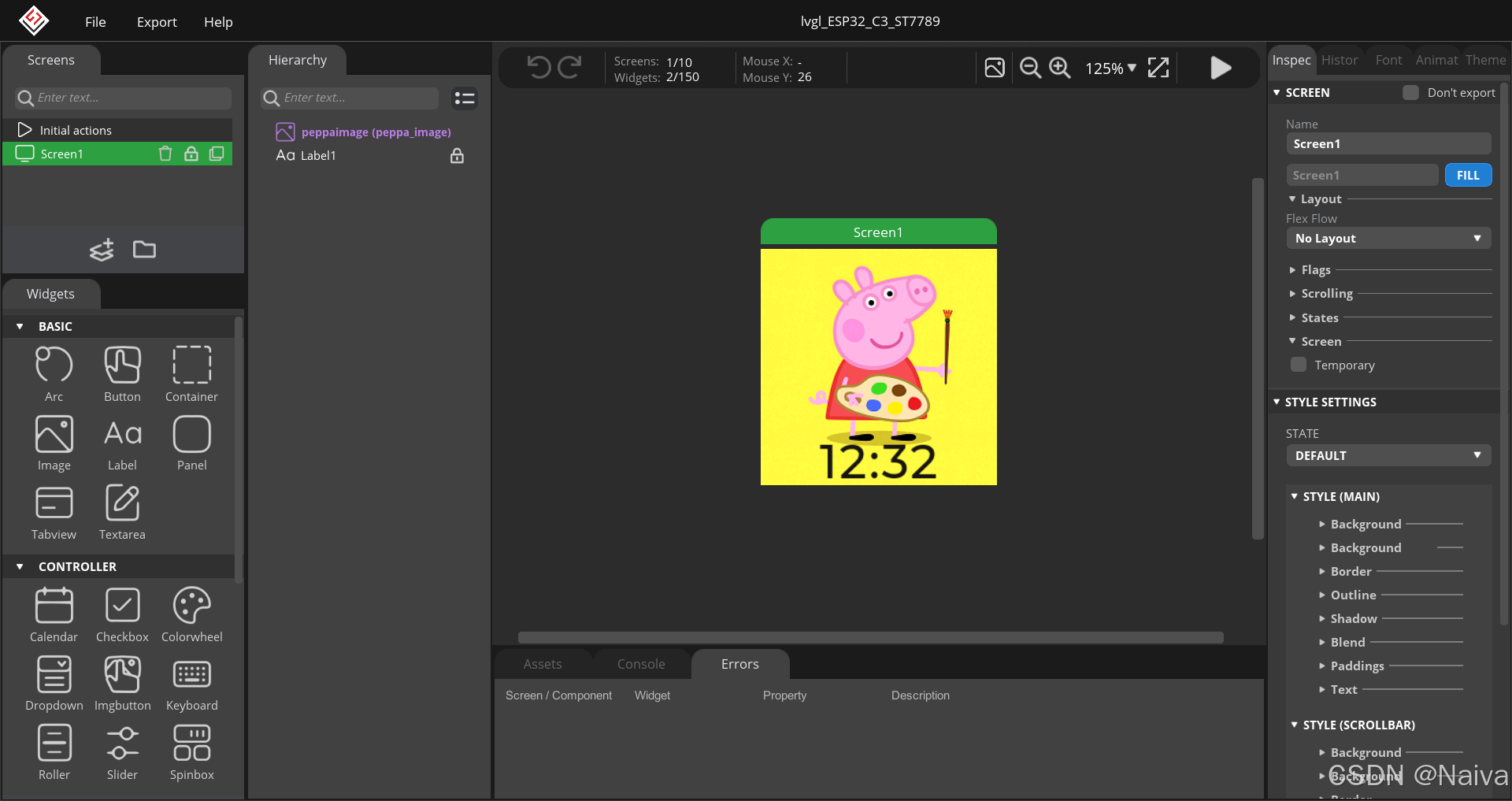Viewport: 1512px width, 801px height.
Task: Duplicate Screen1 with the copy icon
Action: click(217, 154)
